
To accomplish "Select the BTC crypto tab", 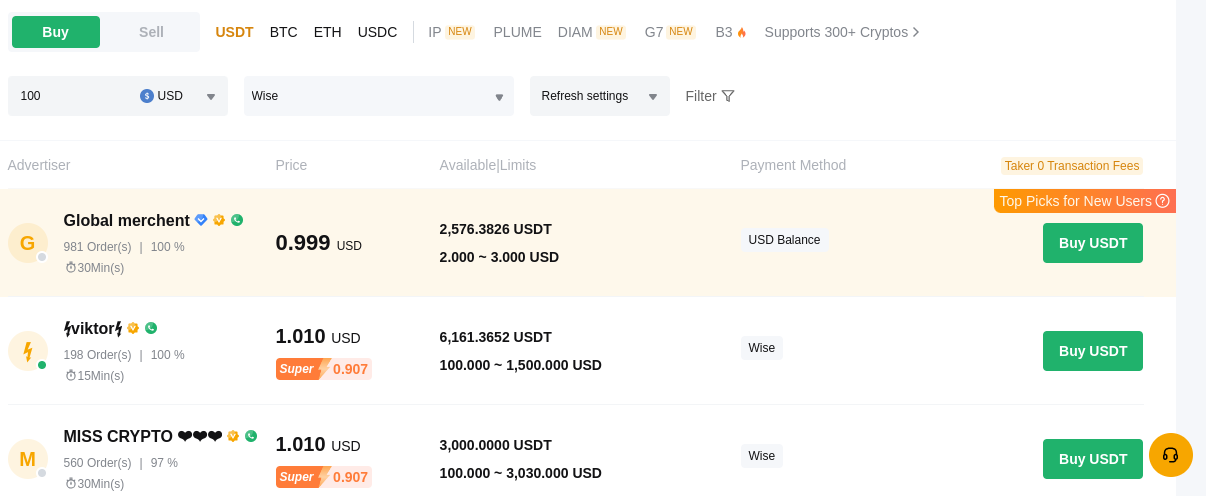I will (x=283, y=32).
